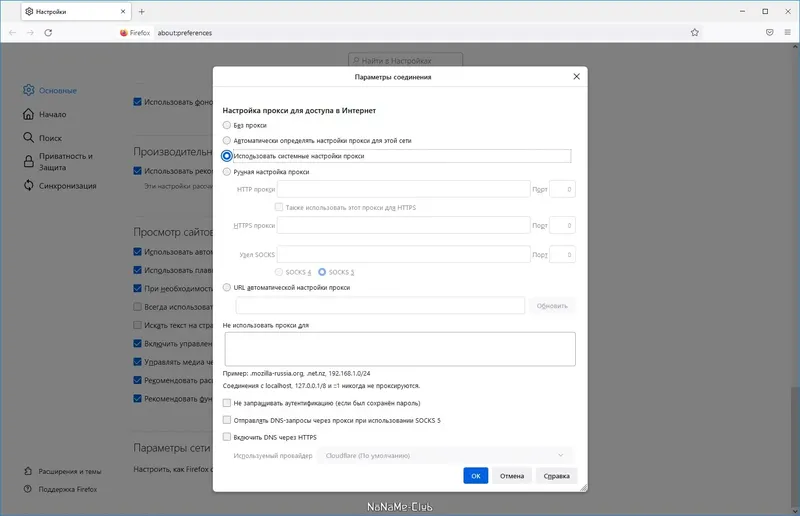Image resolution: width=800 pixels, height=516 pixels.
Task: Click the dialog resize grip corner
Action: pos(583,488)
